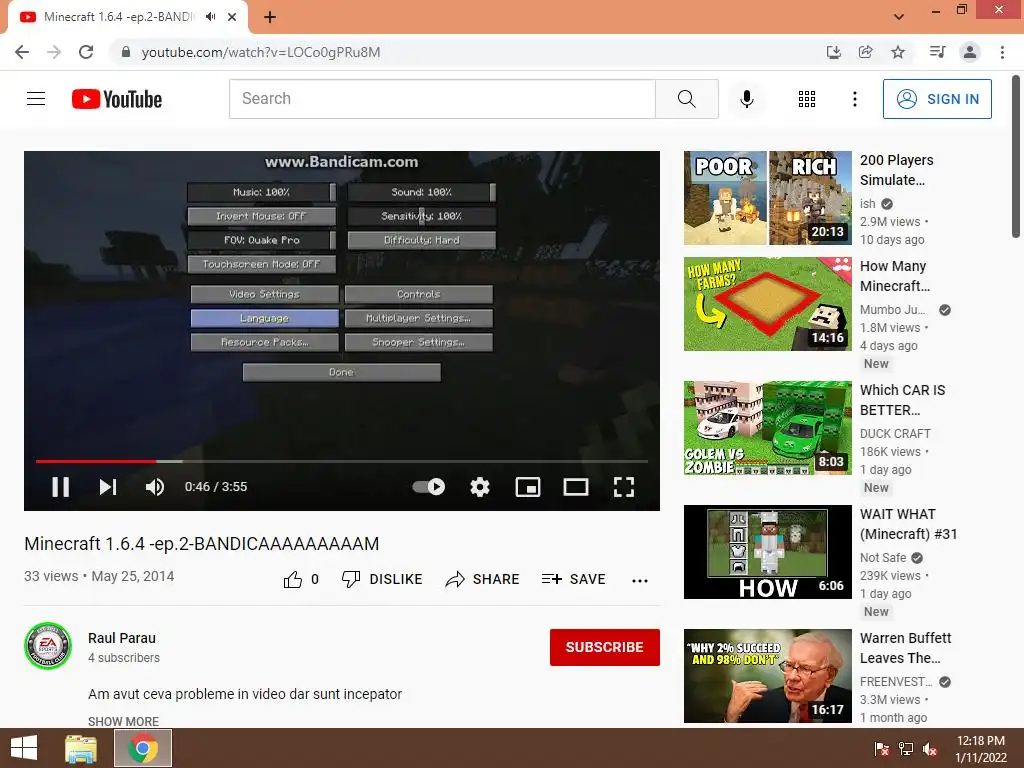
Task: Click the address bar URL
Action: (x=261, y=52)
